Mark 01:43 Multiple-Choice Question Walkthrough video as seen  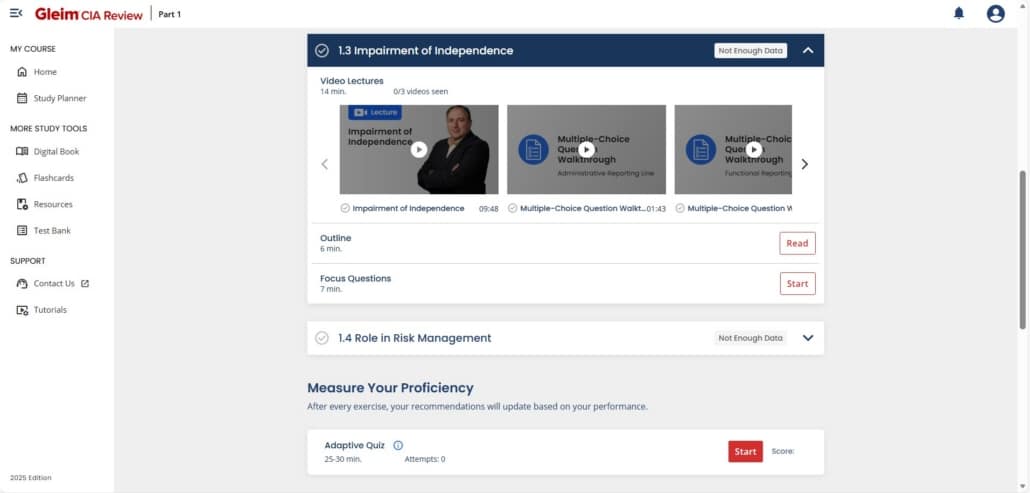512,208
